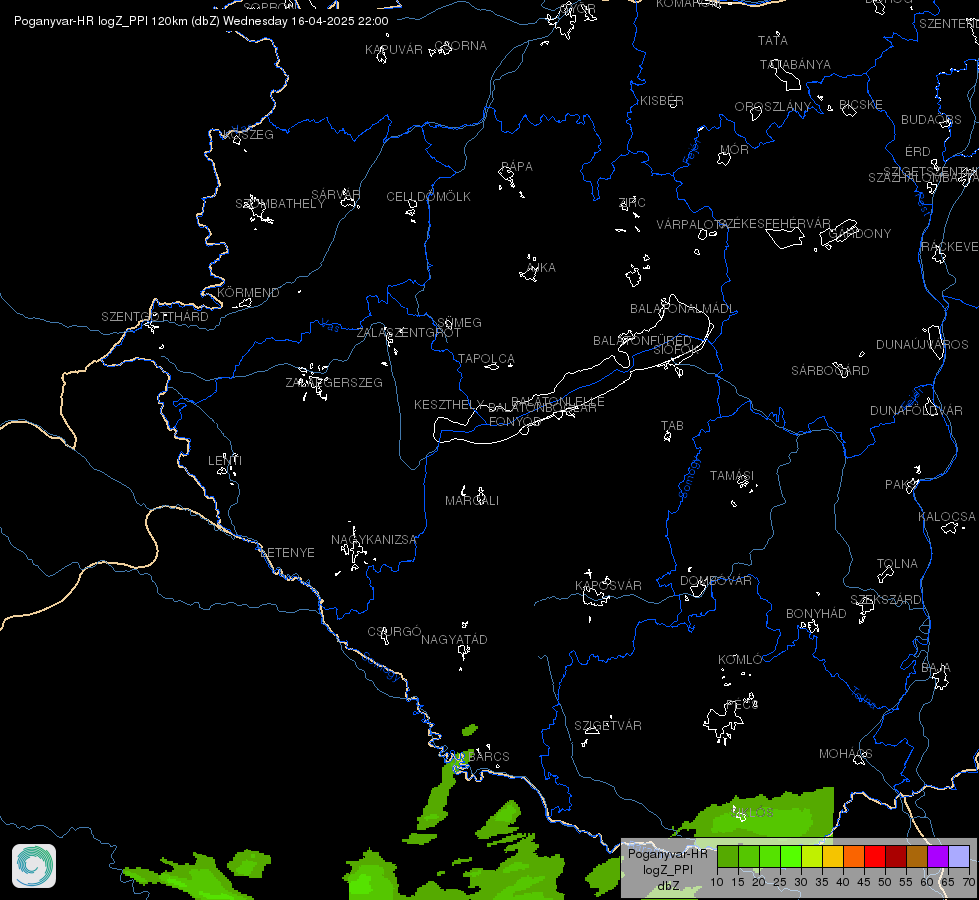Click the BONYHÁD city label
This screenshot has height=900, width=979.
(x=816, y=614)
